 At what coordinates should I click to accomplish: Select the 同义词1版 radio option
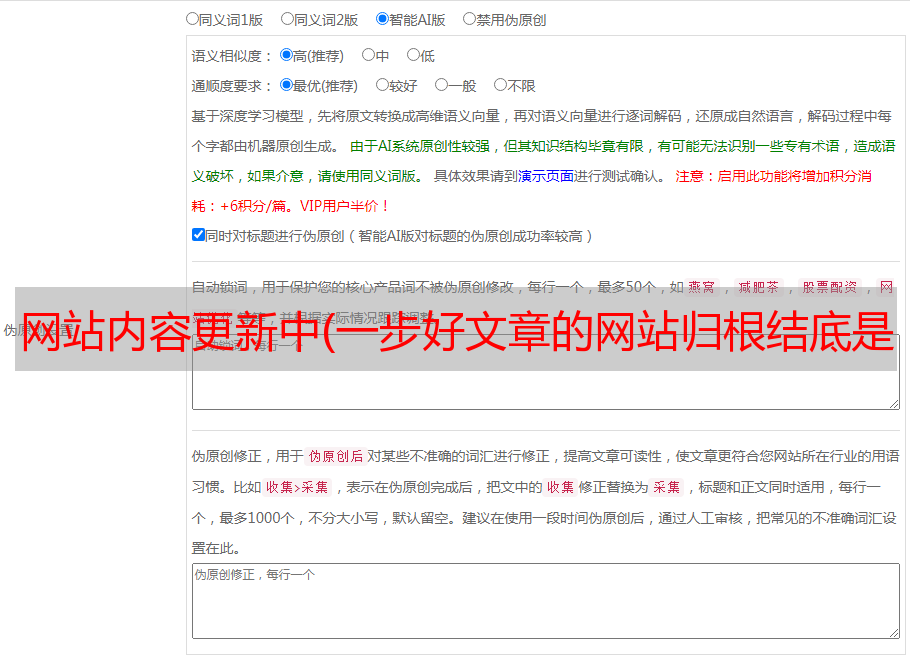pyautogui.click(x=192, y=19)
